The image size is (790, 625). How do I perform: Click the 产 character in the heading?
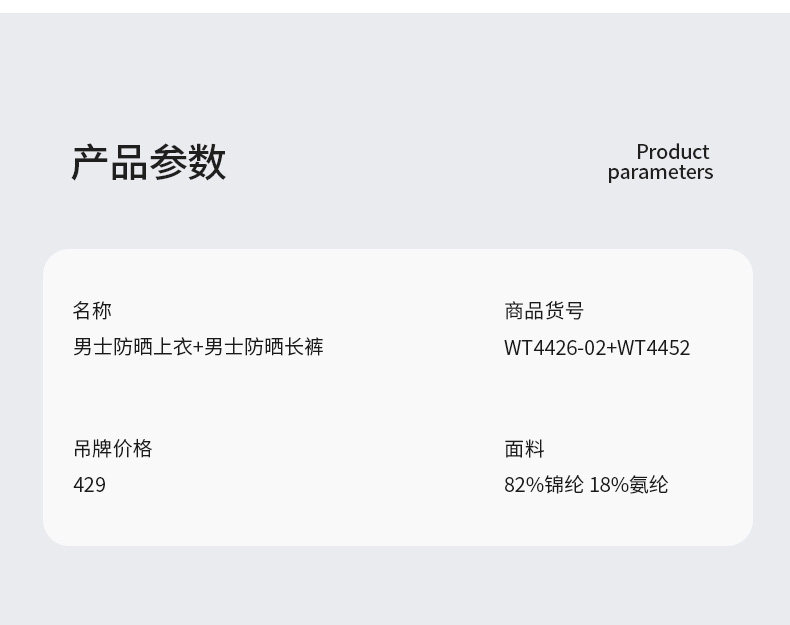coord(90,162)
